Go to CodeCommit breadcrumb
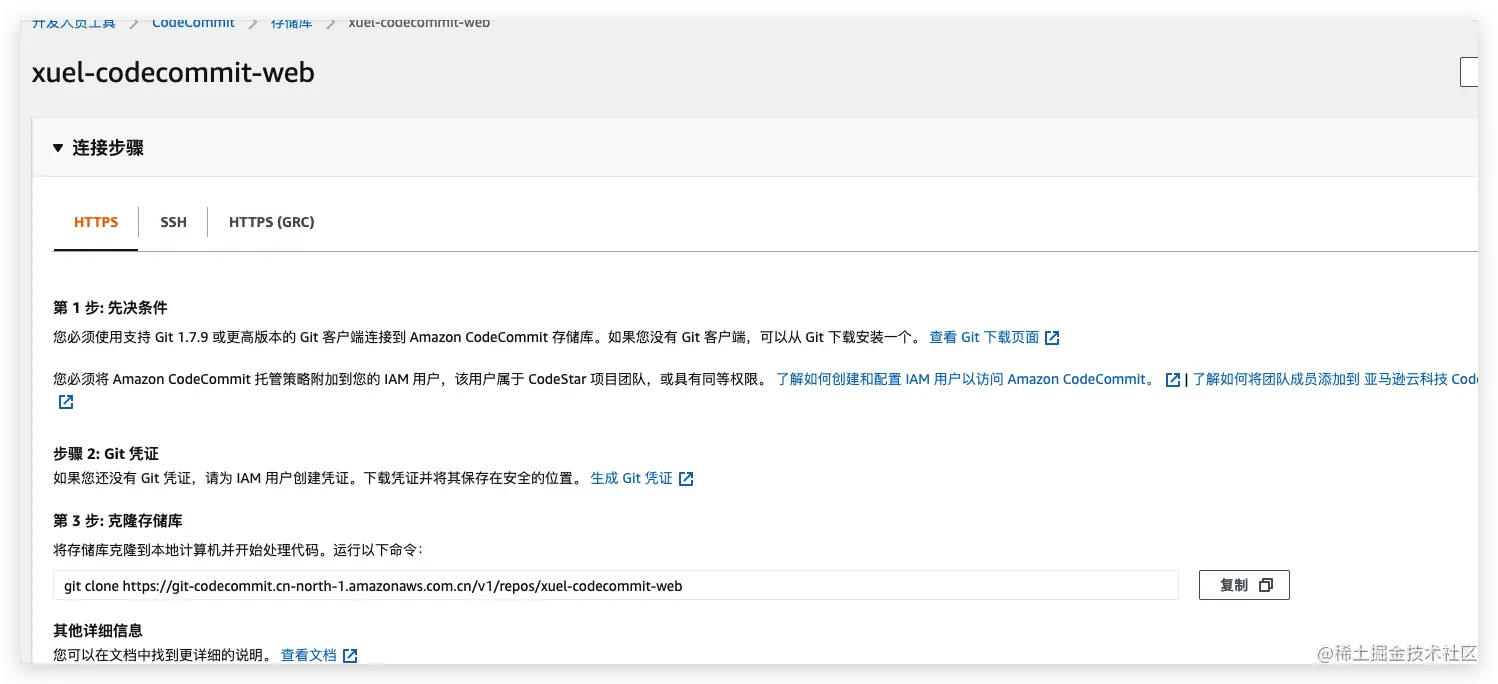 coord(193,22)
